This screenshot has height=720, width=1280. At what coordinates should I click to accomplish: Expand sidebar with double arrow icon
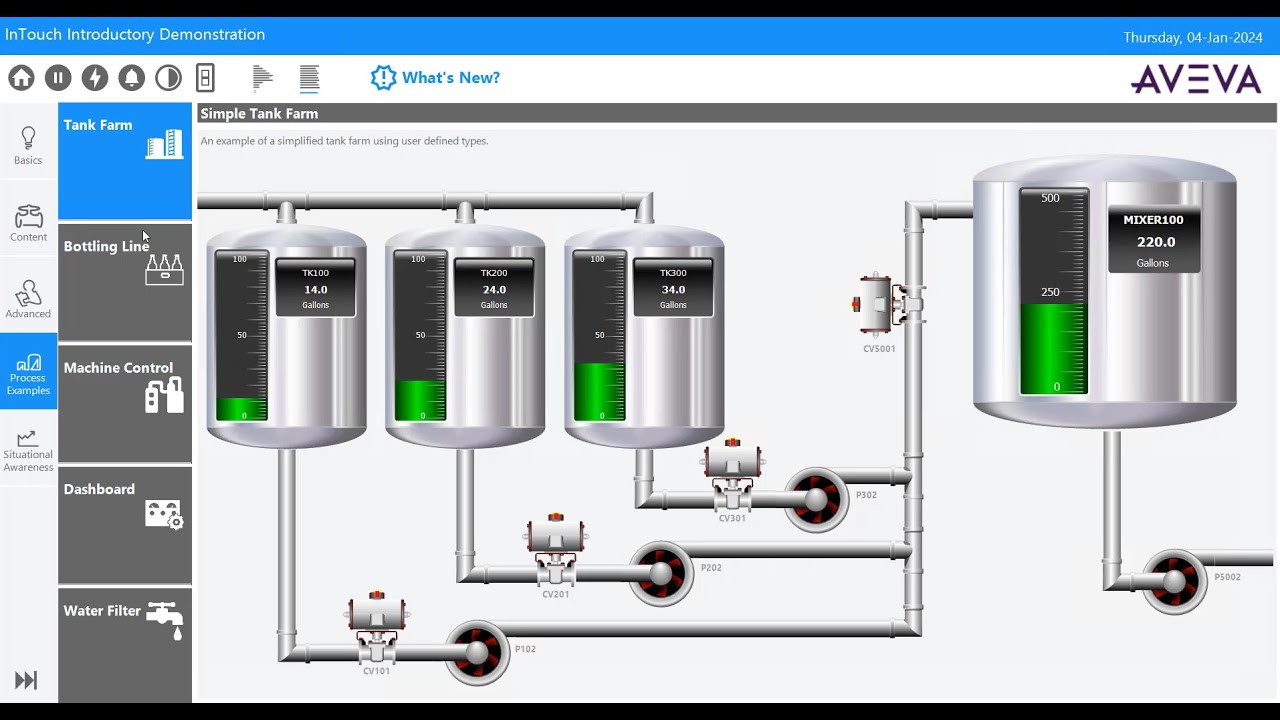26,681
